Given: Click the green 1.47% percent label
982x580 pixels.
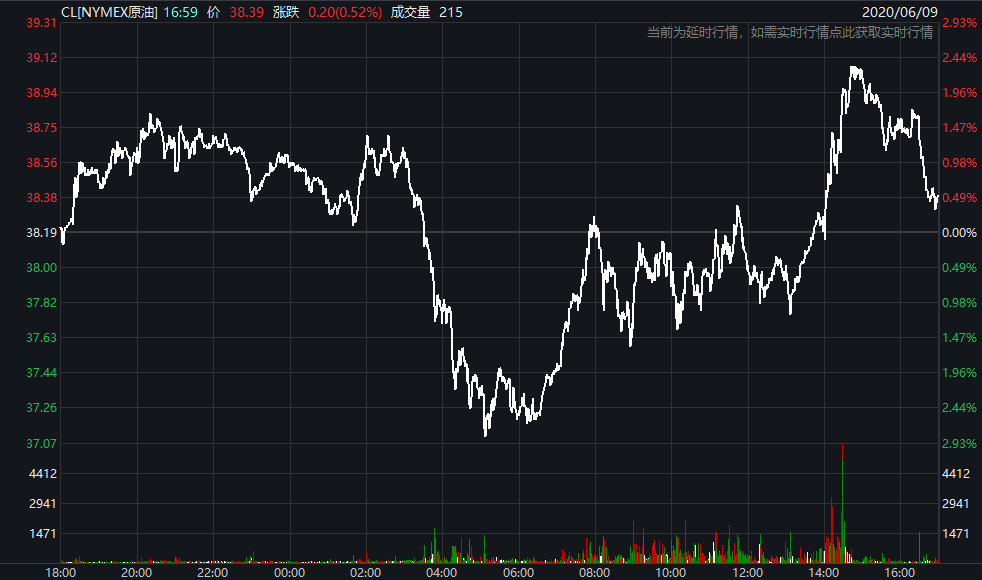Looking at the screenshot, I should tap(959, 338).
